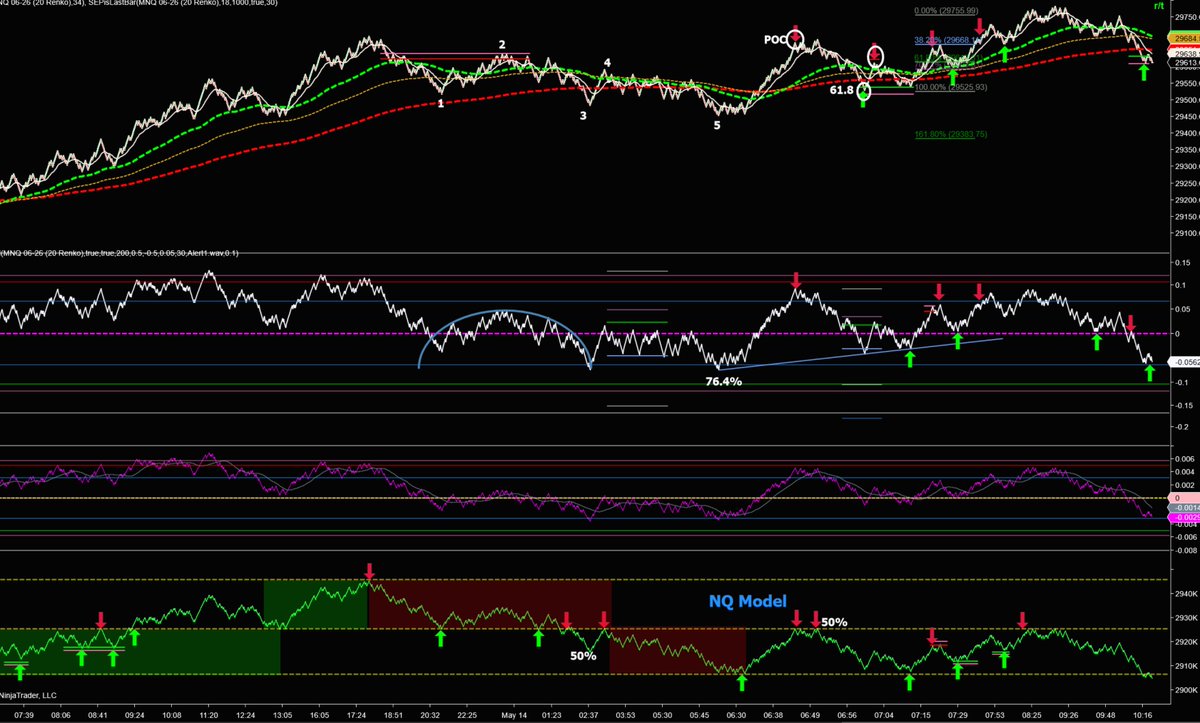Click the 76.4% annotation in oscillator panel
This screenshot has width=1200, height=723.
(724, 381)
